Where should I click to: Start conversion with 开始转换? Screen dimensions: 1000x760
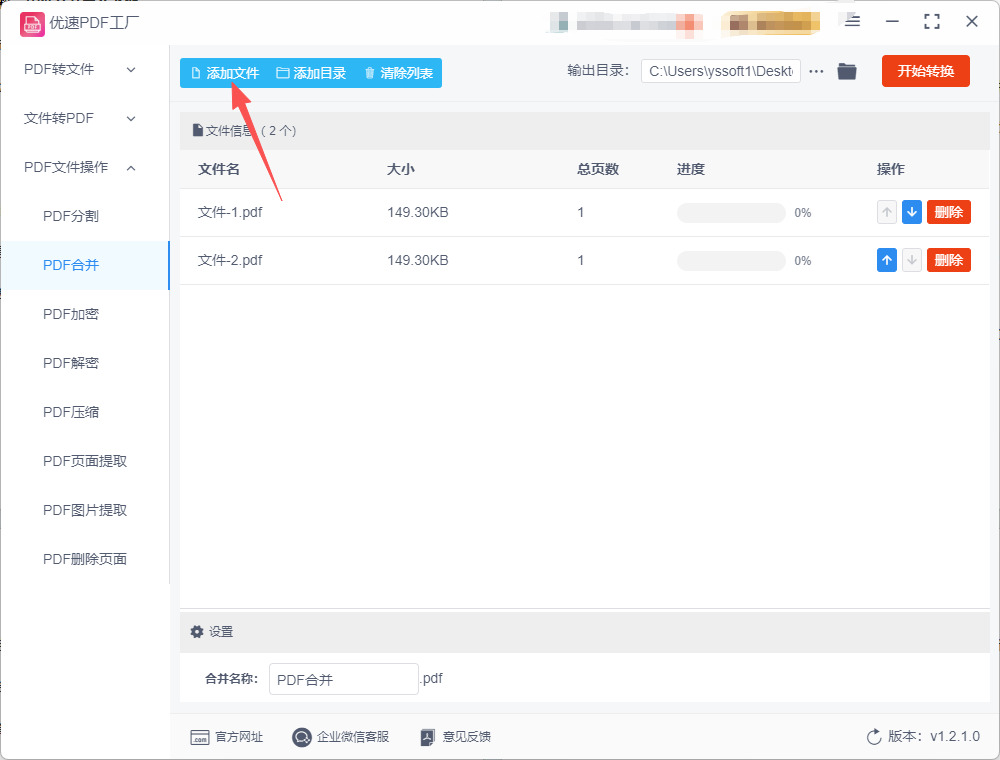925,71
